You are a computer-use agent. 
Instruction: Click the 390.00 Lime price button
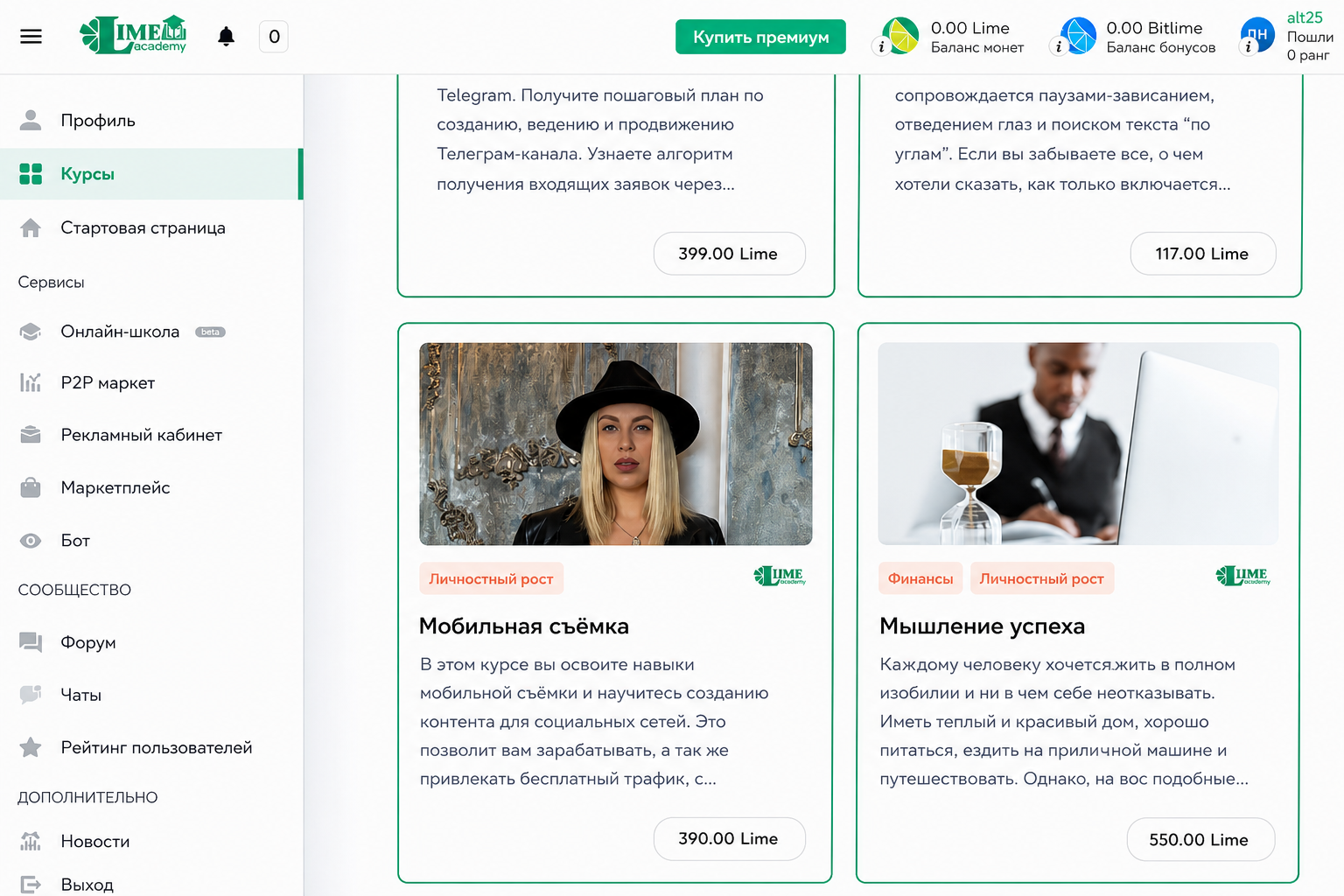729,839
